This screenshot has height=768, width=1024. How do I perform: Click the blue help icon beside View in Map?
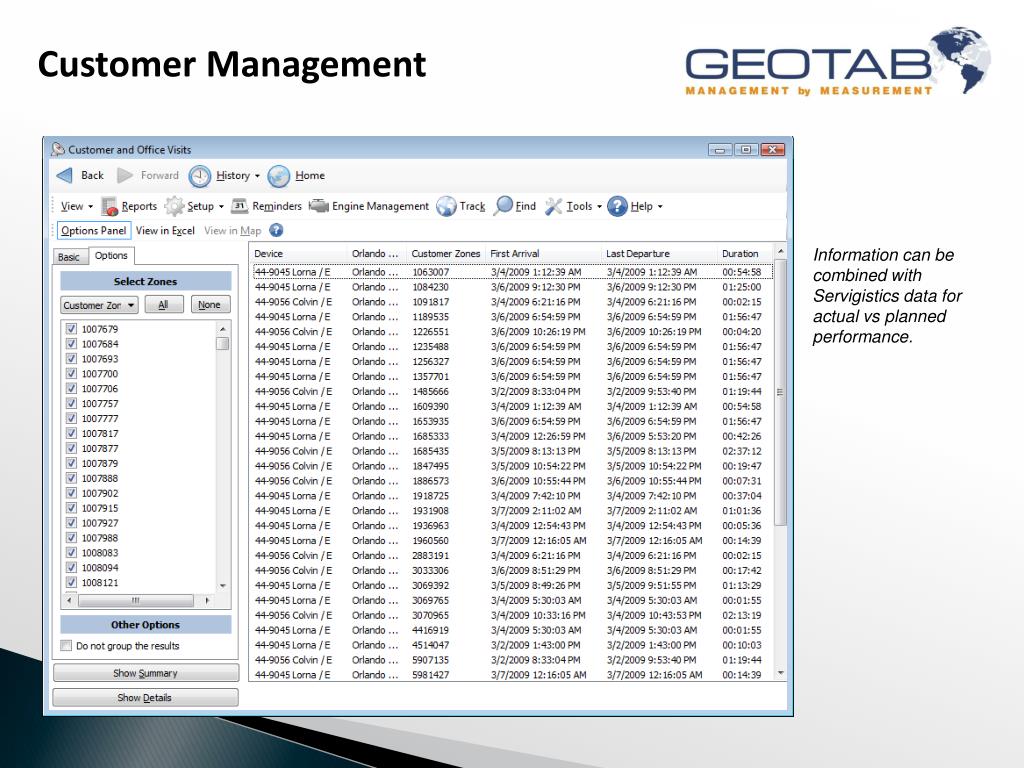click(x=276, y=230)
